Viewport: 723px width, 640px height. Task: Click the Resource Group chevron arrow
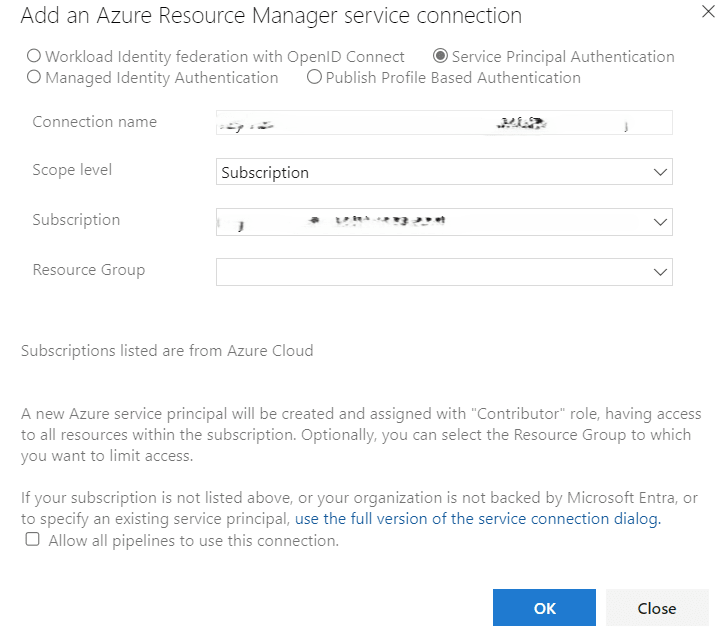point(660,271)
